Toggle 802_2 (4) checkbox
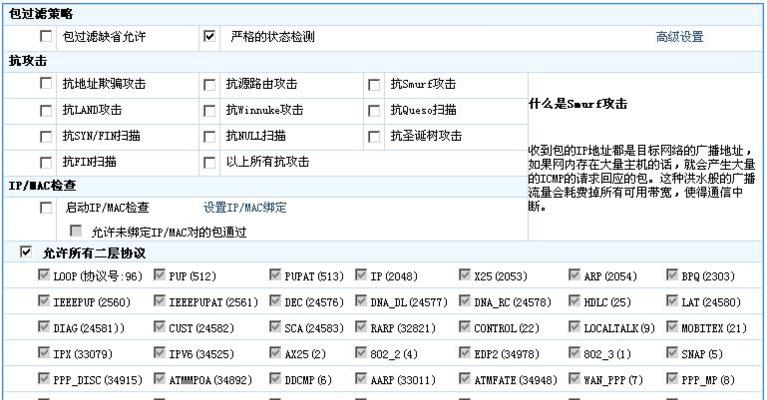Viewport: 767px width, 400px height. click(x=361, y=353)
